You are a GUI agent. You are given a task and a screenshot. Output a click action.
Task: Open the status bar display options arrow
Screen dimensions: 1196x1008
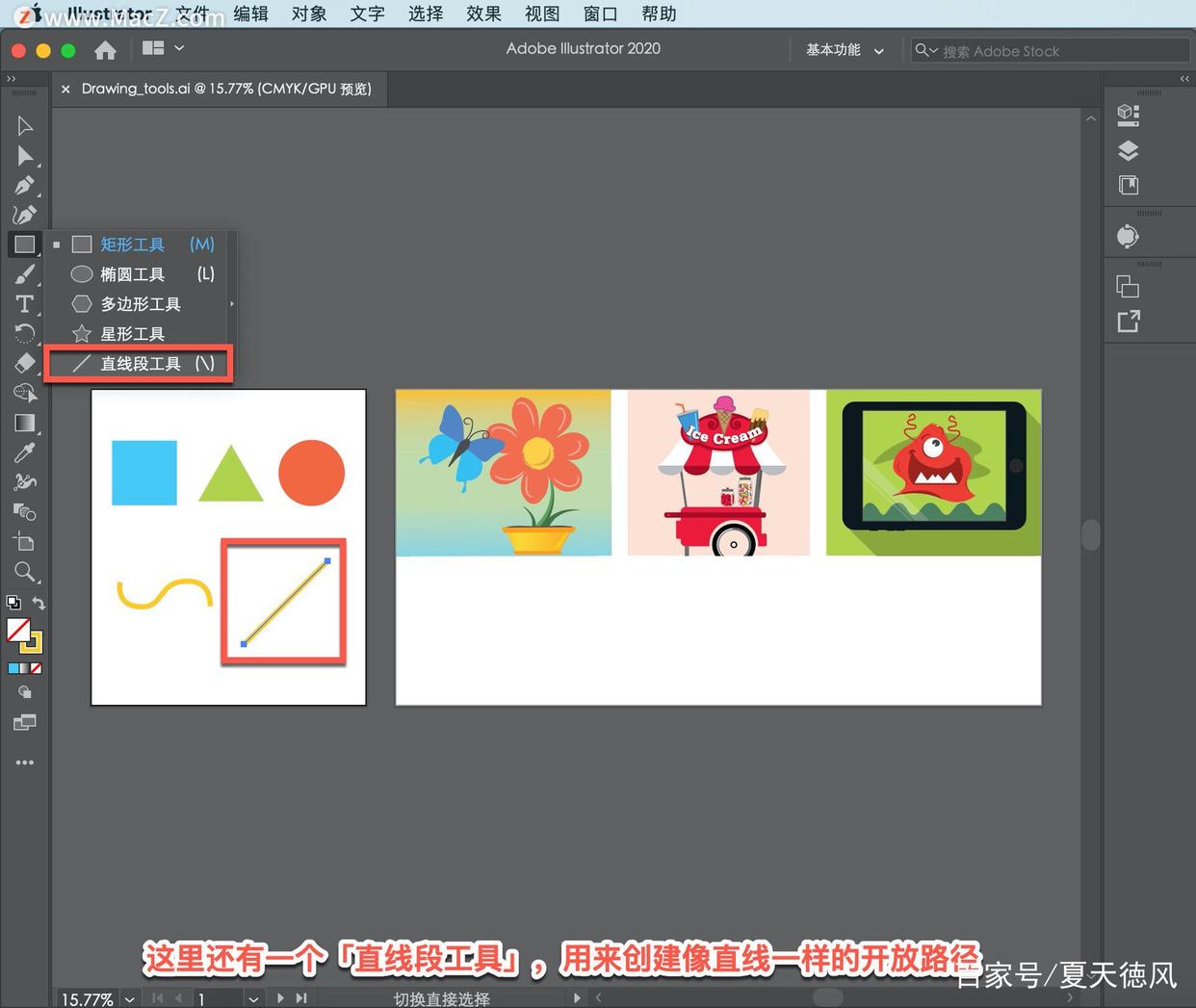[x=577, y=998]
